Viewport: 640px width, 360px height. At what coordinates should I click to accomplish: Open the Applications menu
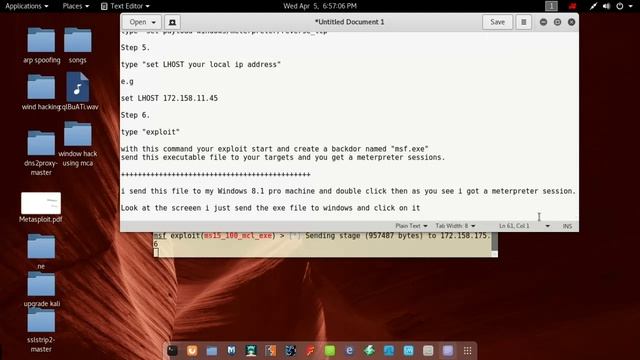tap(27, 6)
